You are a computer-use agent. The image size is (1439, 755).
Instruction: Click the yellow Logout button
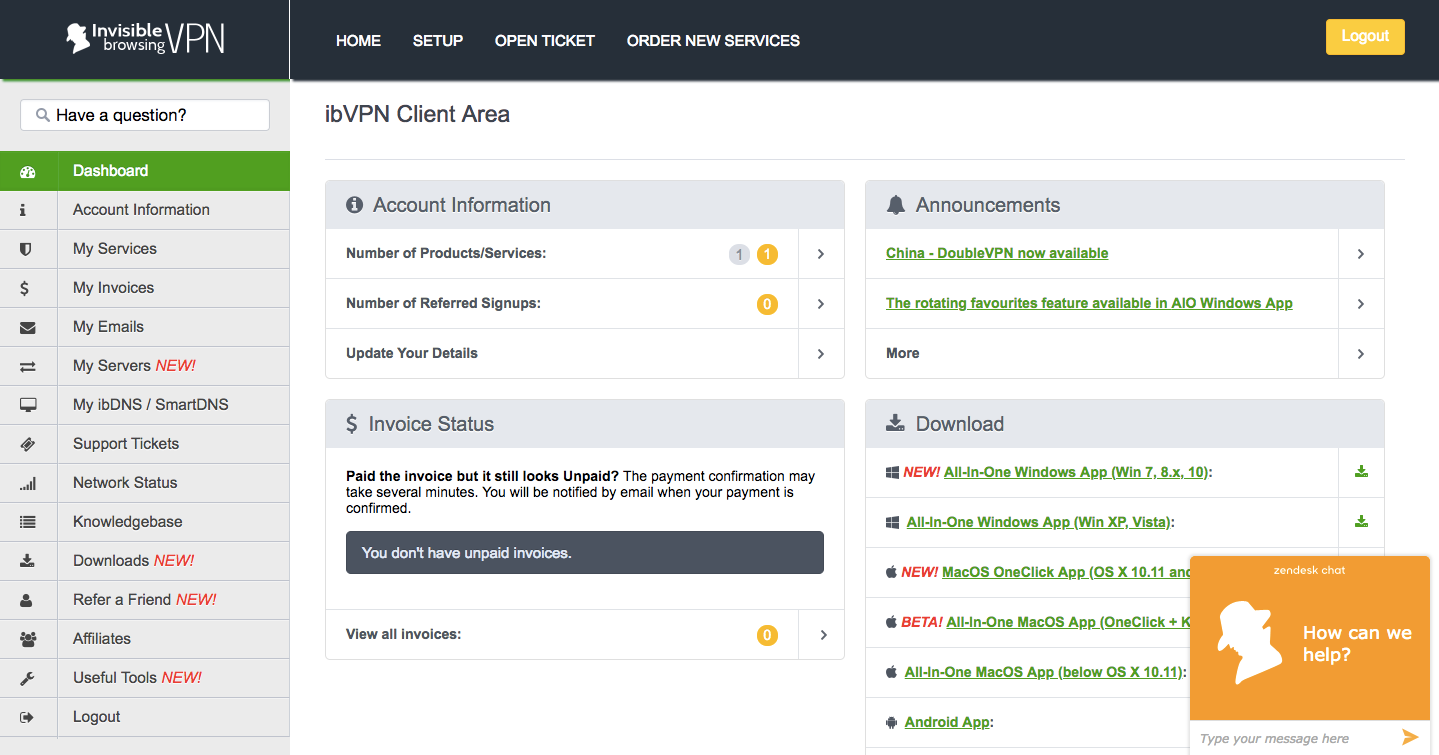coord(1365,37)
